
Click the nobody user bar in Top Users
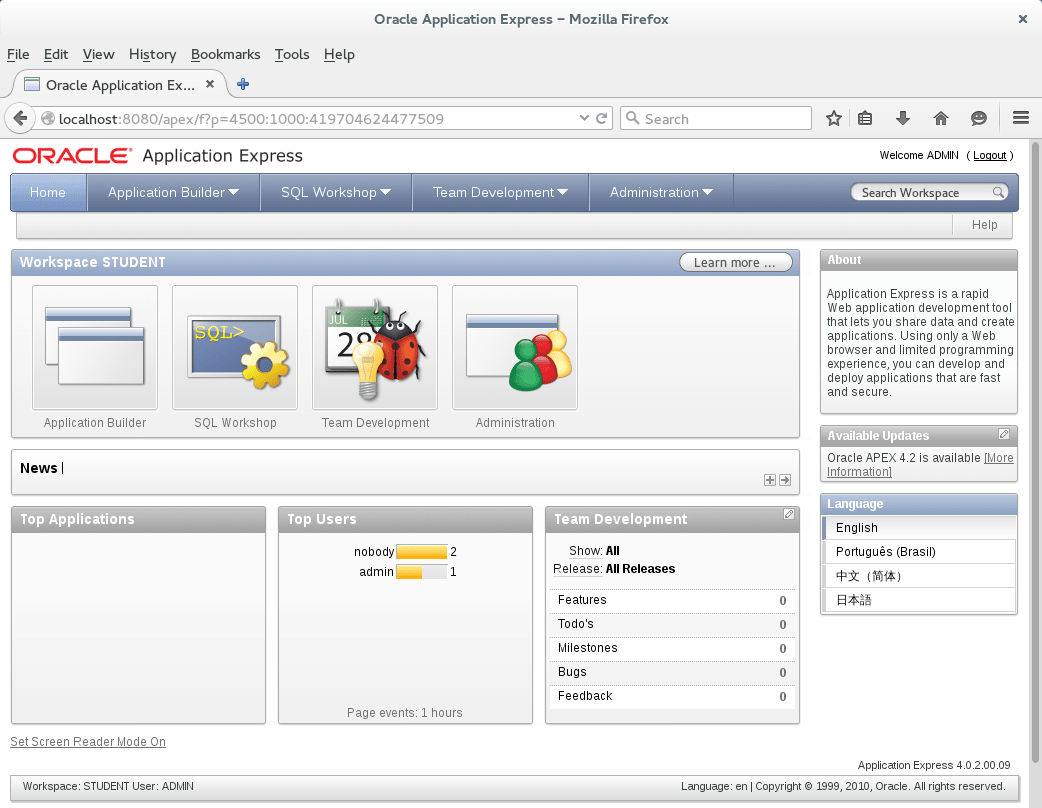[x=421, y=552]
